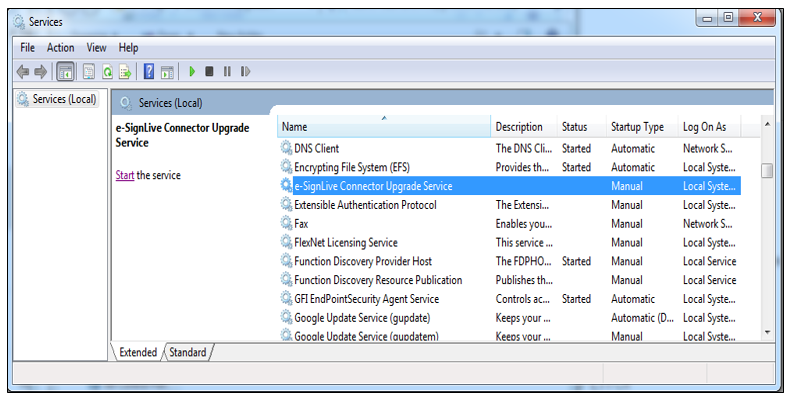This screenshot has height=400, width=793.
Task: Click the Refresh toolbar icon
Action: (107, 72)
